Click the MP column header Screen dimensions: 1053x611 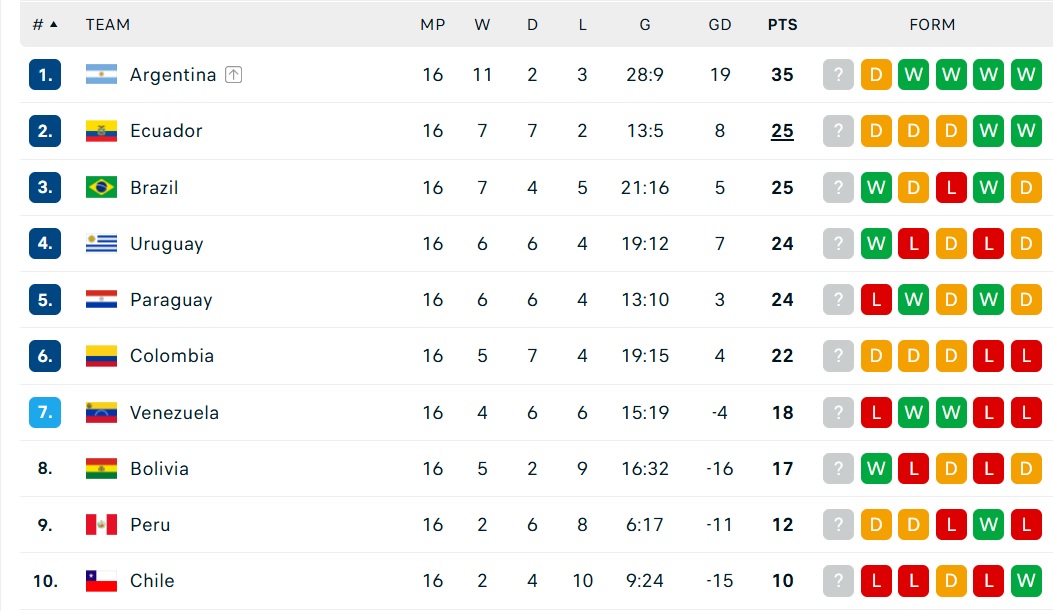click(x=432, y=25)
